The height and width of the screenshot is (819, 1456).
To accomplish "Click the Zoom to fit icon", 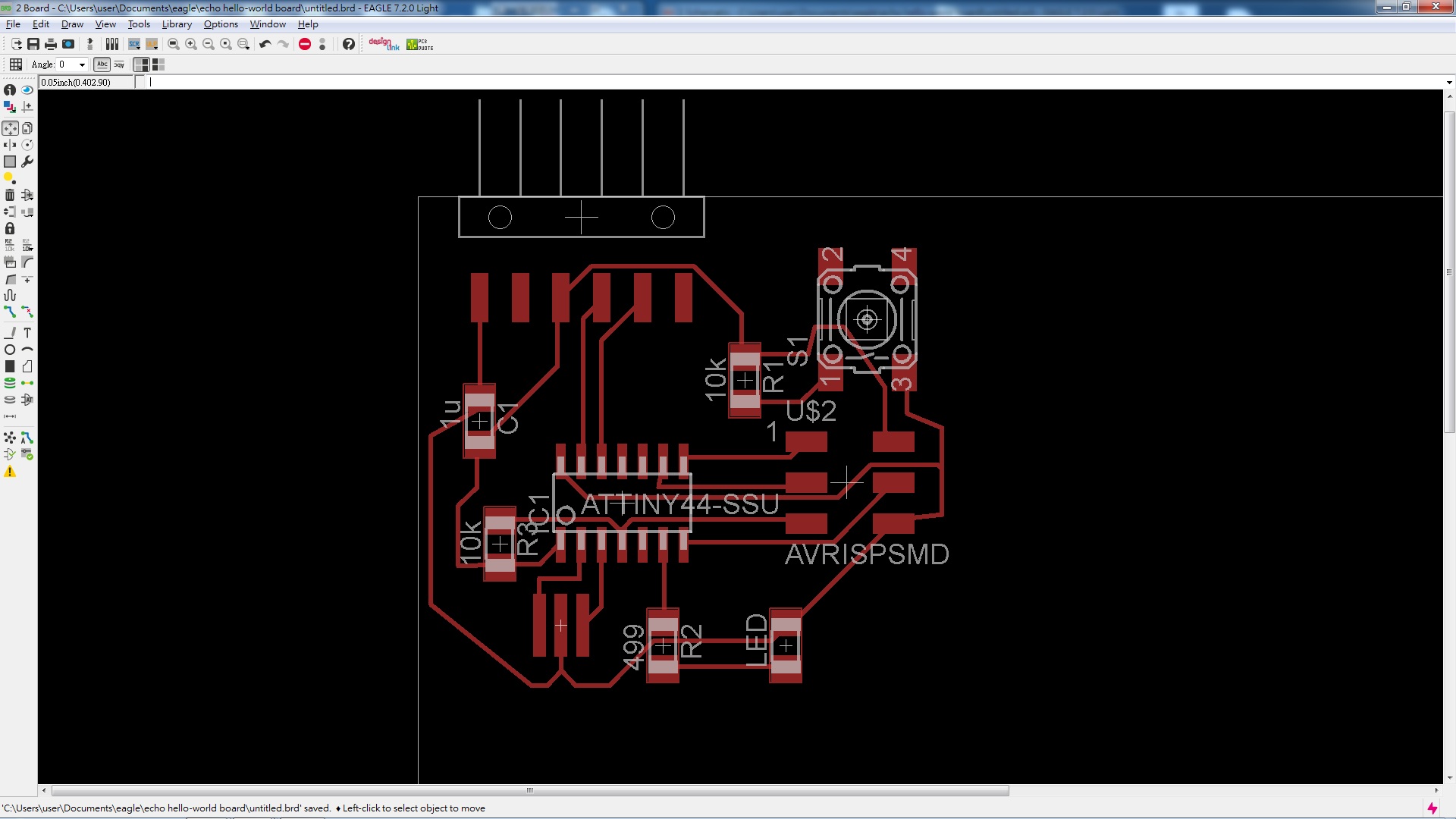I will [174, 44].
